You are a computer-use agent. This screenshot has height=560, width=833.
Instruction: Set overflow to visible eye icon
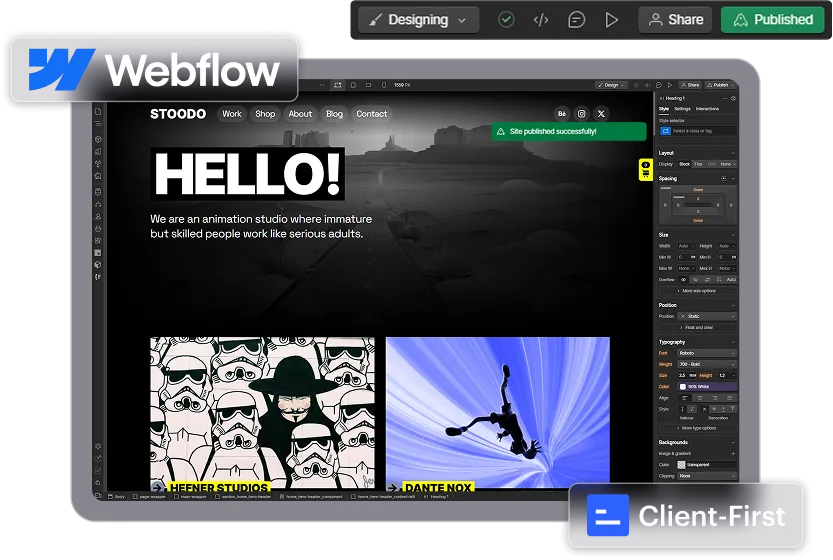pos(684,279)
